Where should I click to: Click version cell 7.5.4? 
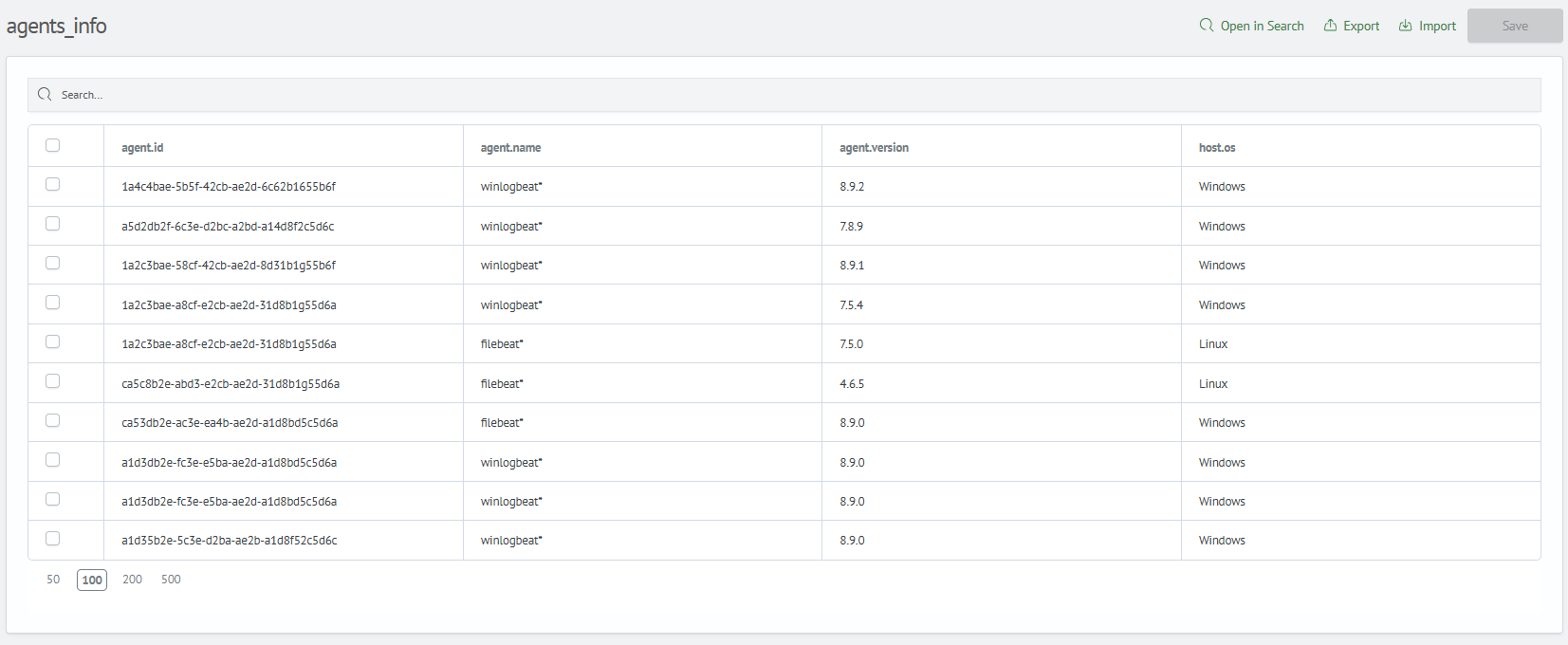pos(851,305)
